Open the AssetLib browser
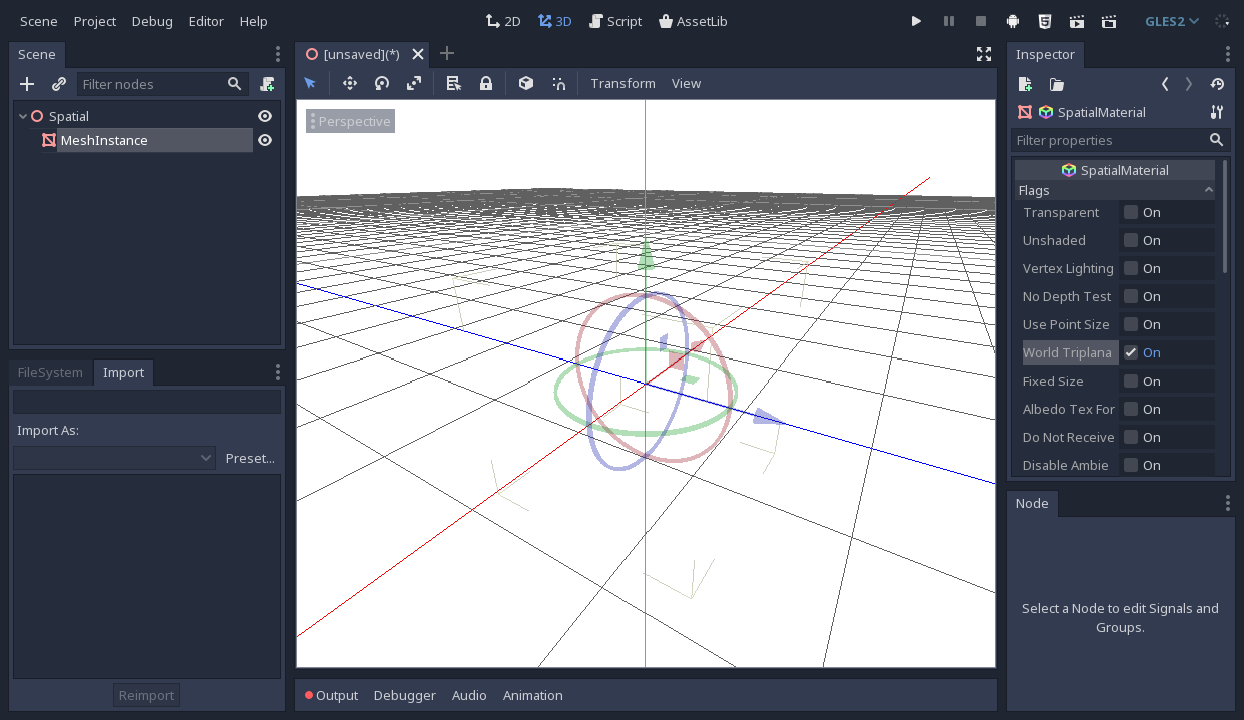The height and width of the screenshot is (720, 1244). [693, 20]
